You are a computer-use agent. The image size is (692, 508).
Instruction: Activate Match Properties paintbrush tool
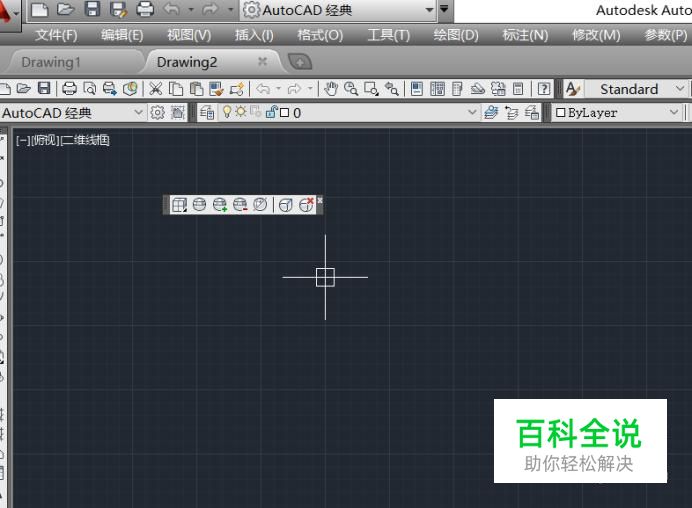pyautogui.click(x=216, y=89)
